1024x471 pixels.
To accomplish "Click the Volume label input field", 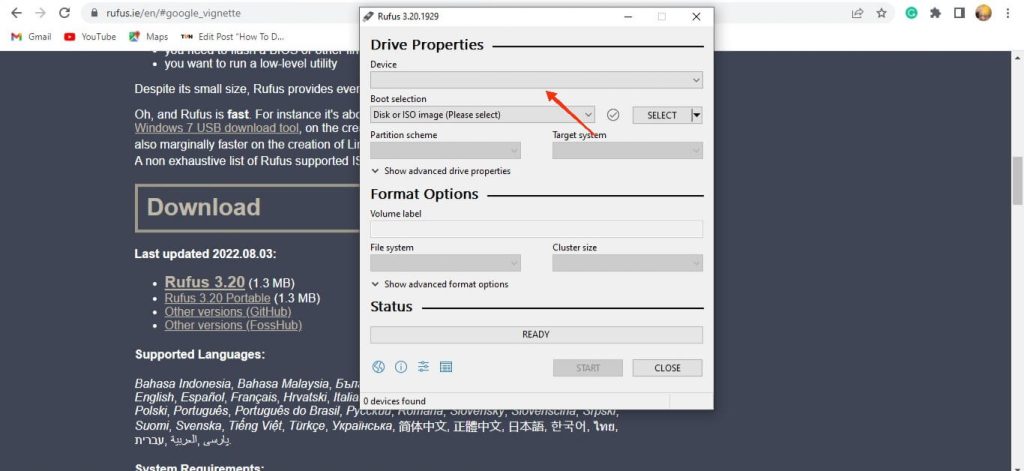I will click(x=536, y=229).
